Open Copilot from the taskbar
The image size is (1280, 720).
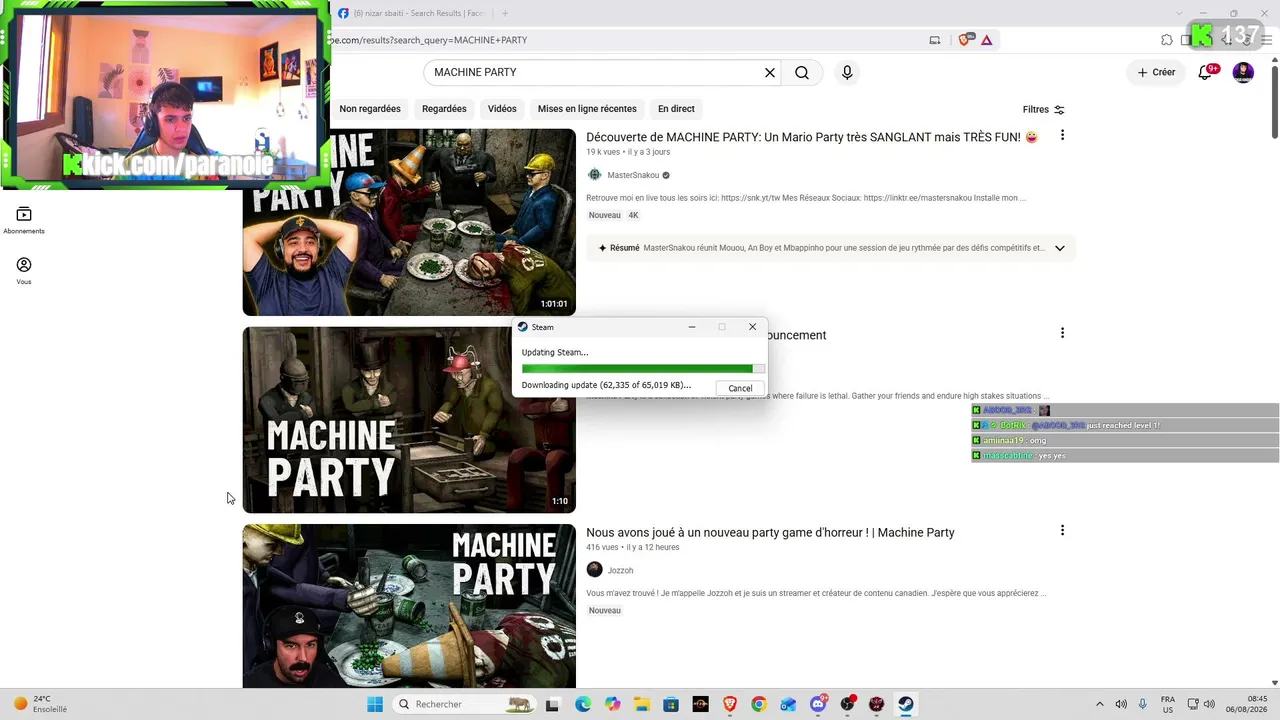(612, 704)
